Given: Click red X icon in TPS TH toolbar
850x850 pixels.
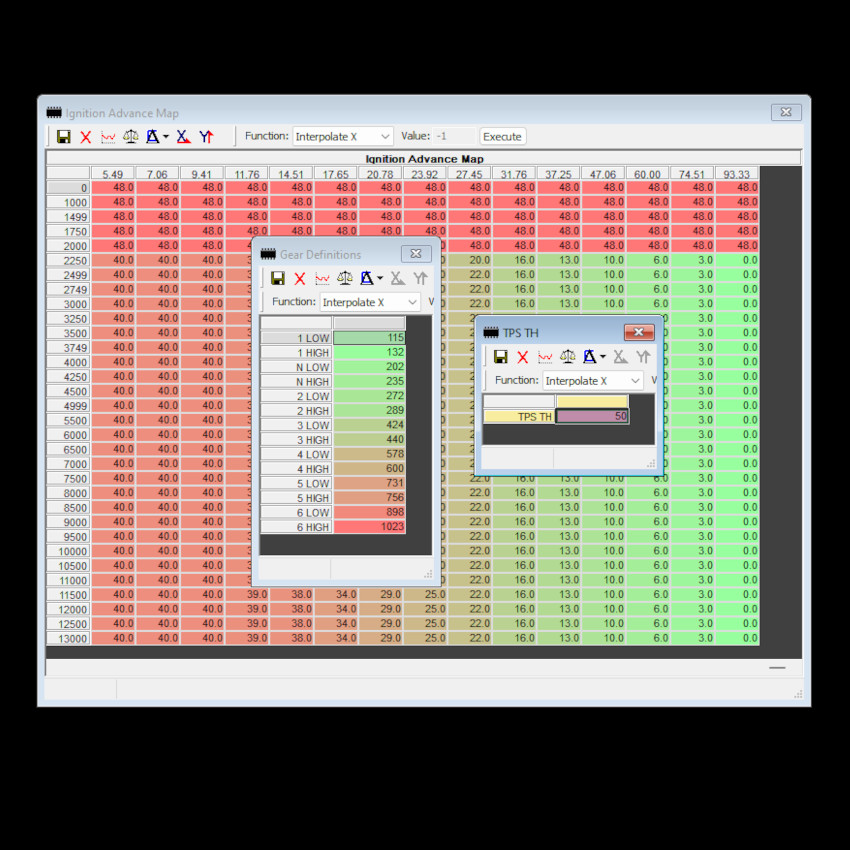Looking at the screenshot, I should pyautogui.click(x=523, y=357).
